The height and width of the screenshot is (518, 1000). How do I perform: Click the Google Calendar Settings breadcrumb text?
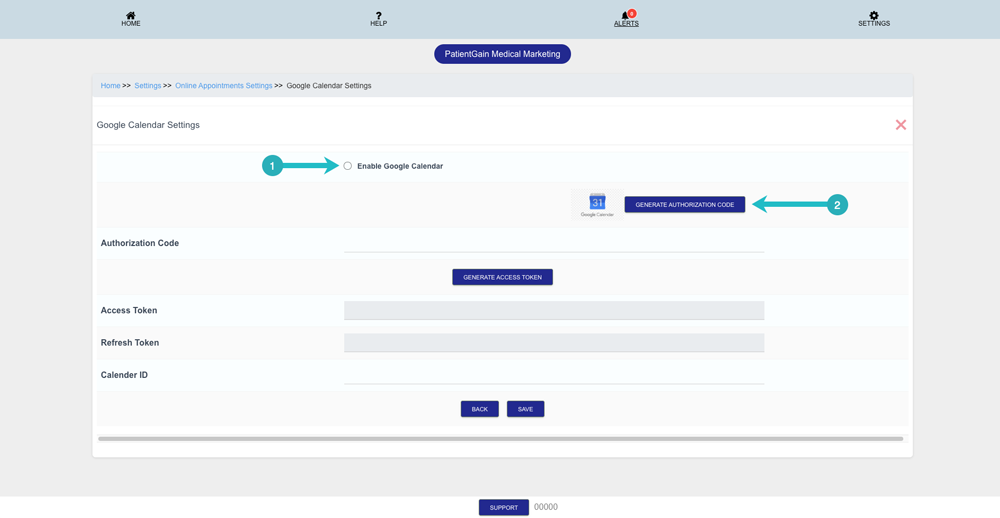coord(329,85)
